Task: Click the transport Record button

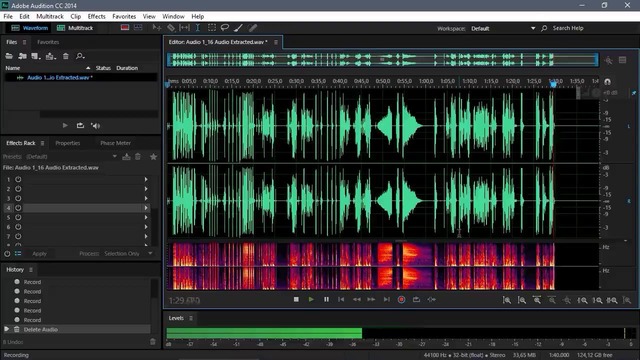Action: pyautogui.click(x=401, y=300)
